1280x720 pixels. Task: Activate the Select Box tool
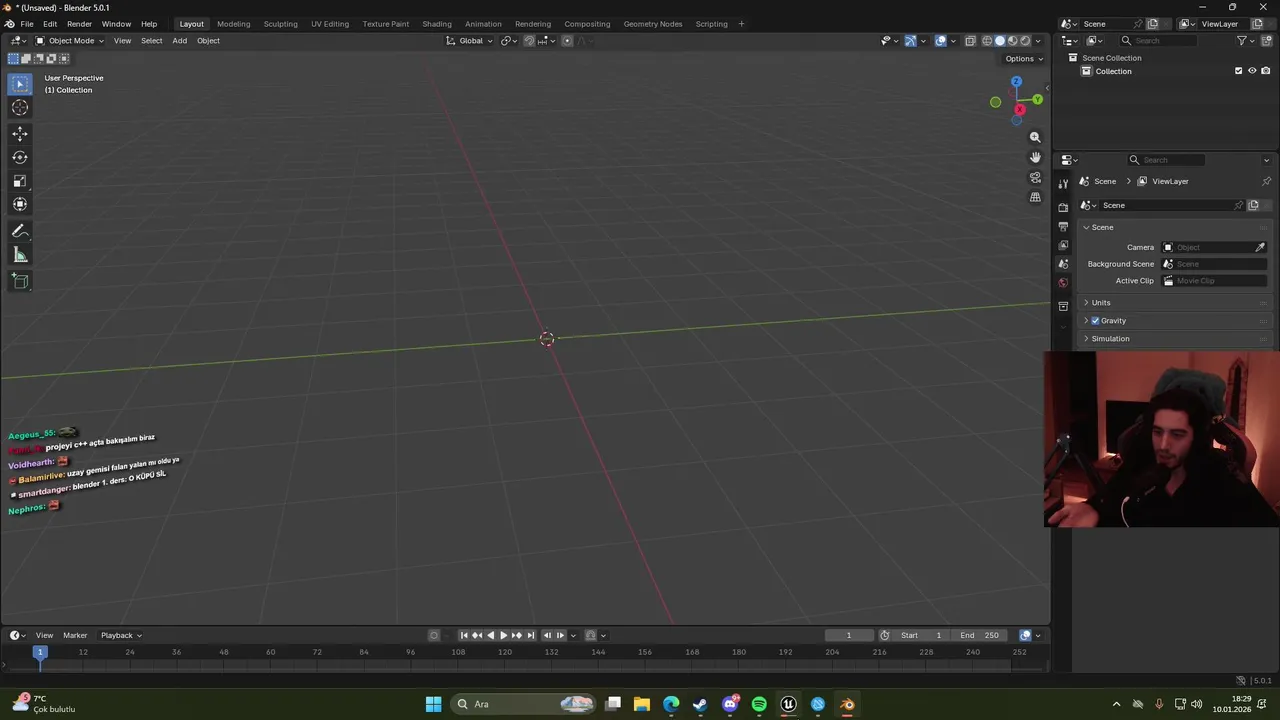pyautogui.click(x=20, y=84)
